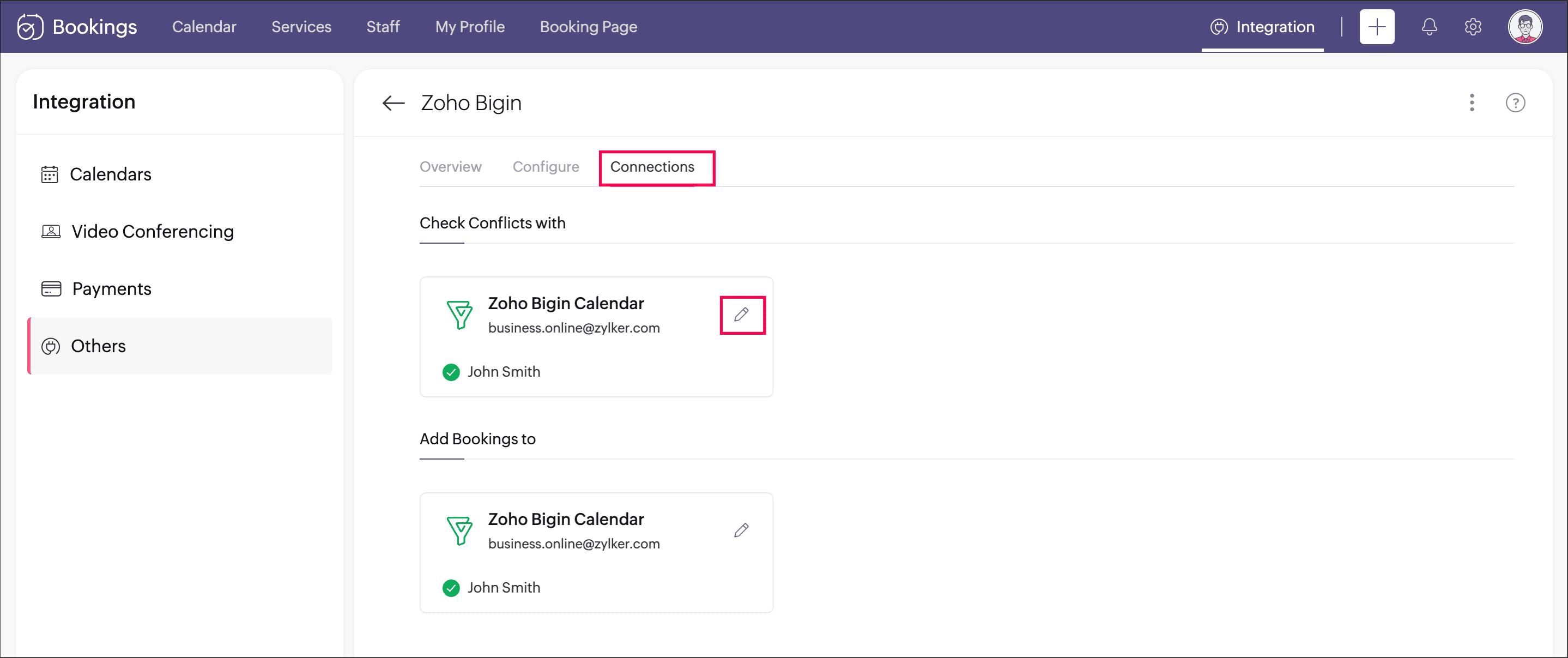This screenshot has height=658, width=1568.
Task: Open Calendar in top navigation
Action: coord(204,27)
